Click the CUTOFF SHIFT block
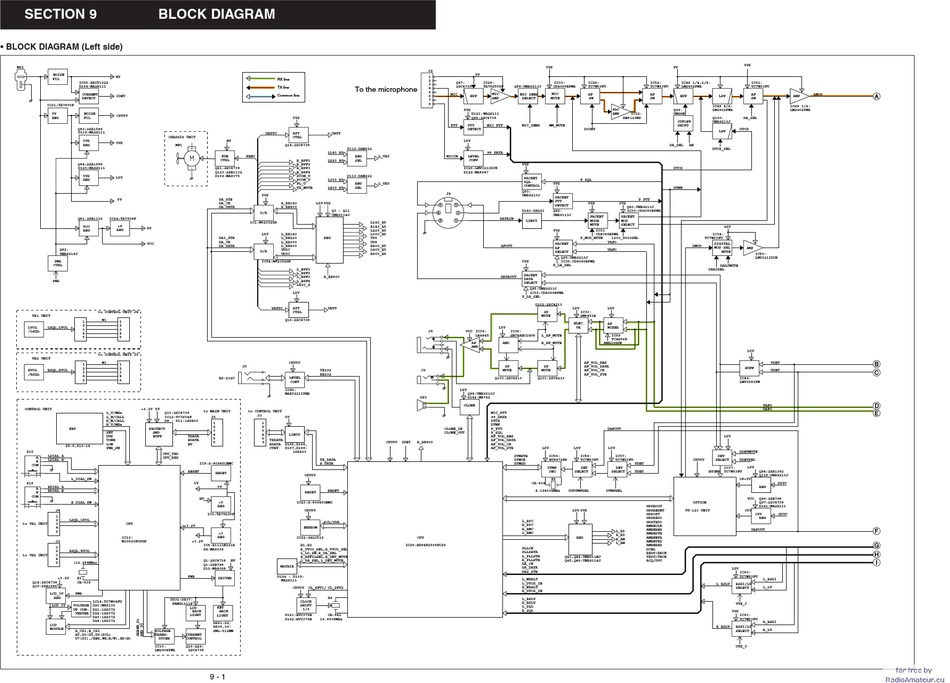950x683 pixels. click(683, 124)
